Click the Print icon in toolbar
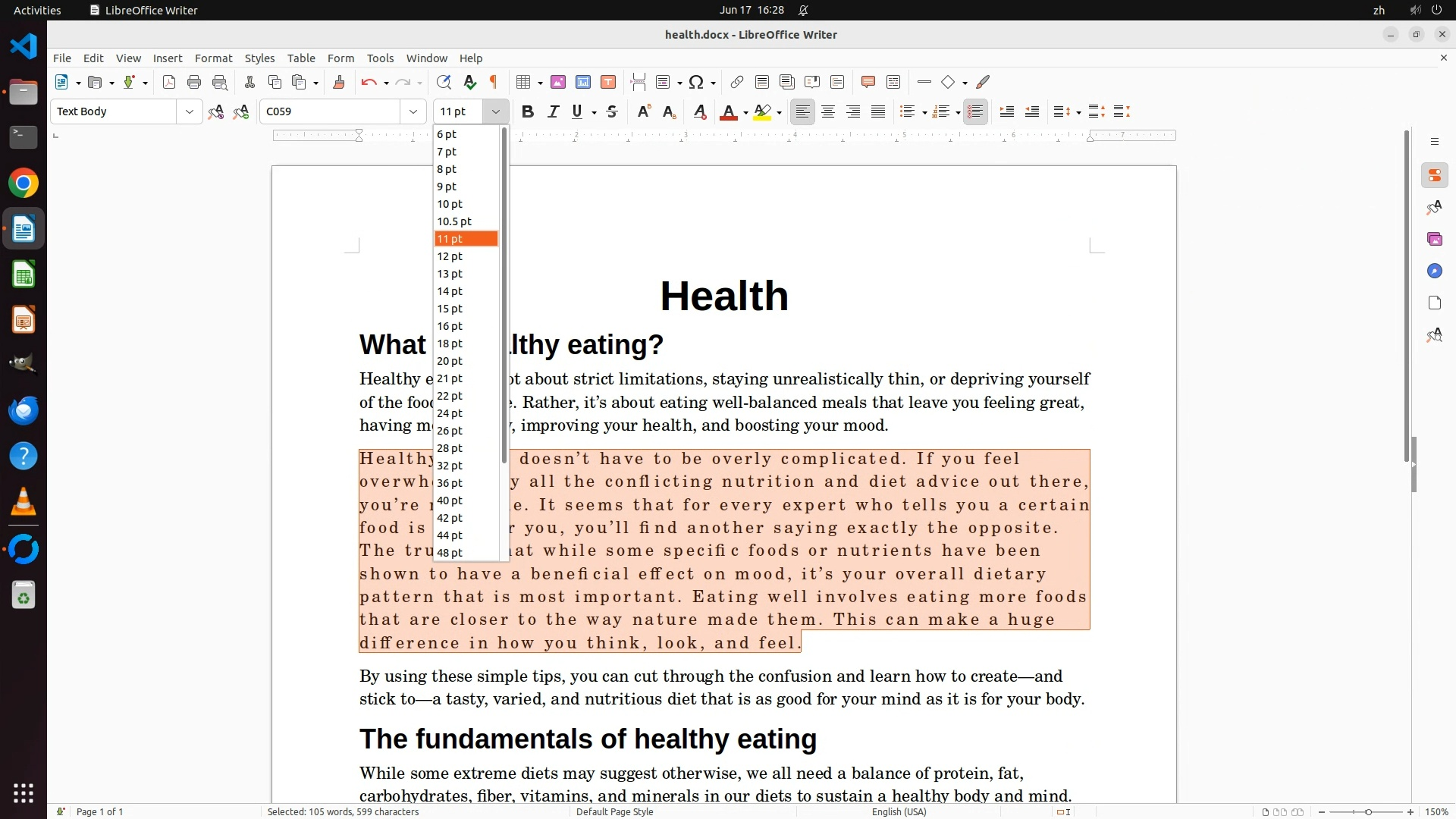 coord(194,83)
